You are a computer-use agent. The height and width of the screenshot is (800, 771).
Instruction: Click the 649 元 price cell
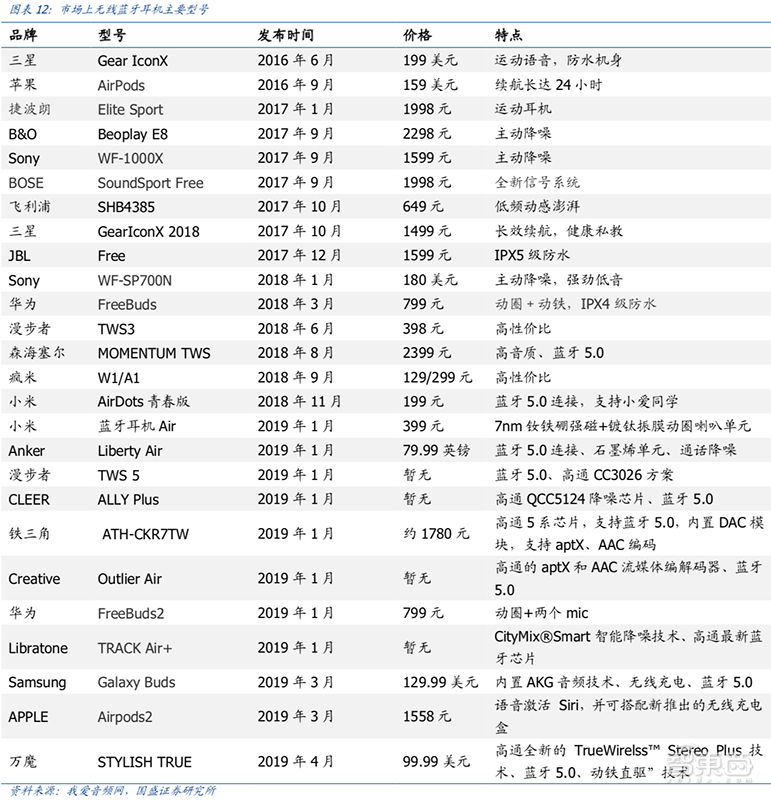click(x=423, y=207)
